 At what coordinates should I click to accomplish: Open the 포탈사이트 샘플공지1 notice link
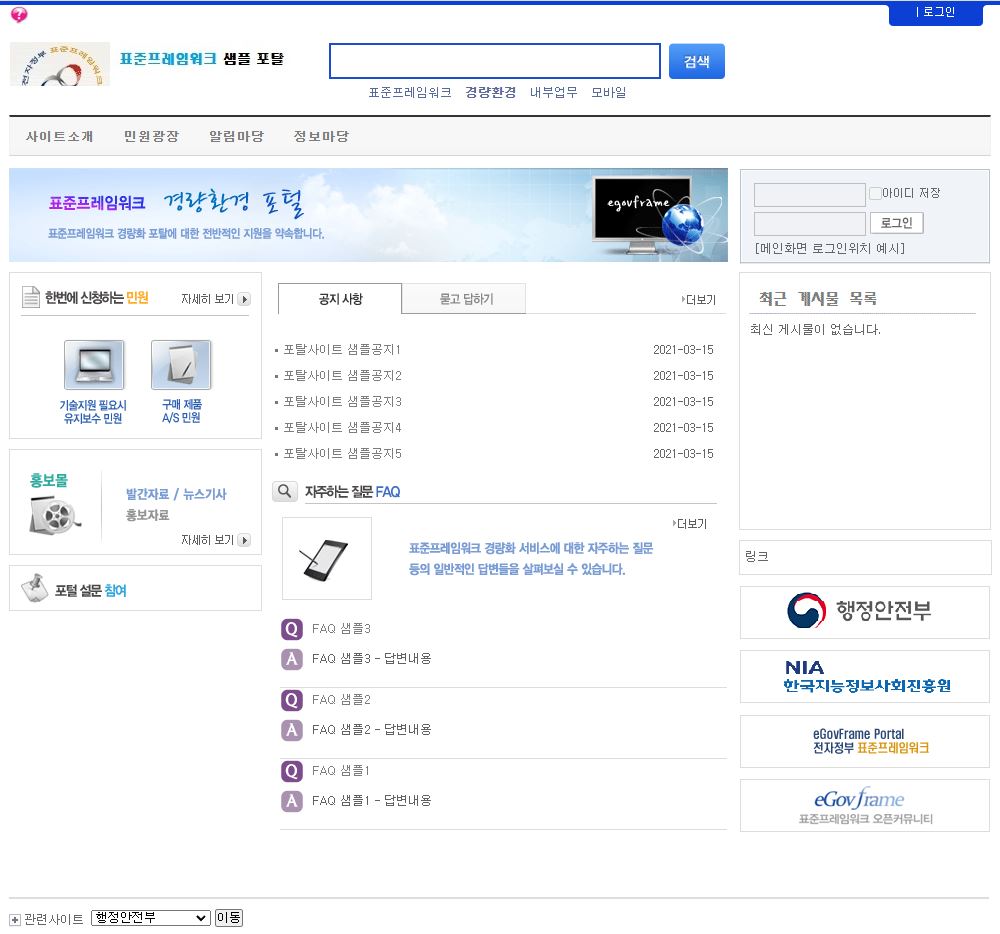tap(342, 350)
